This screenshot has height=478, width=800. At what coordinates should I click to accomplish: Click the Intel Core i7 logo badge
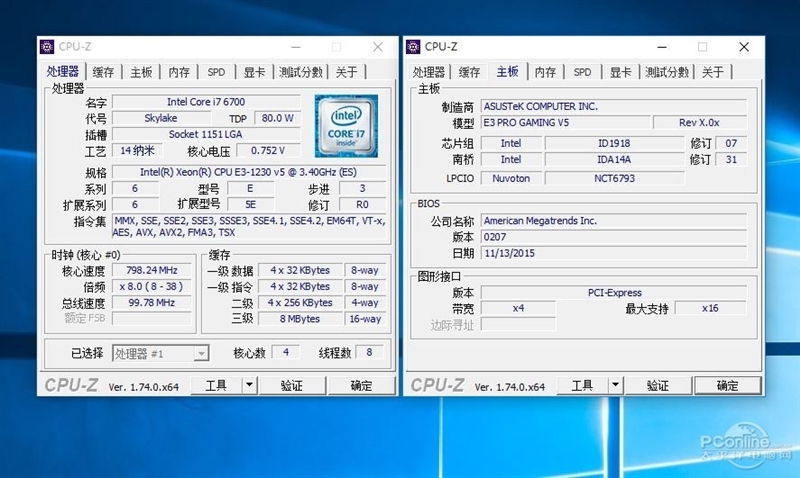(x=346, y=126)
